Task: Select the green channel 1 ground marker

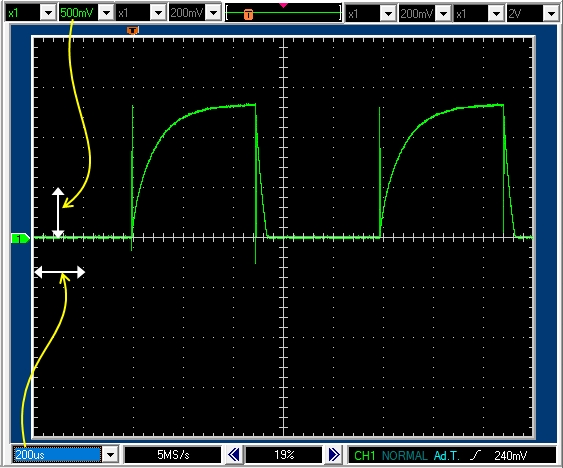Action: pos(20,238)
